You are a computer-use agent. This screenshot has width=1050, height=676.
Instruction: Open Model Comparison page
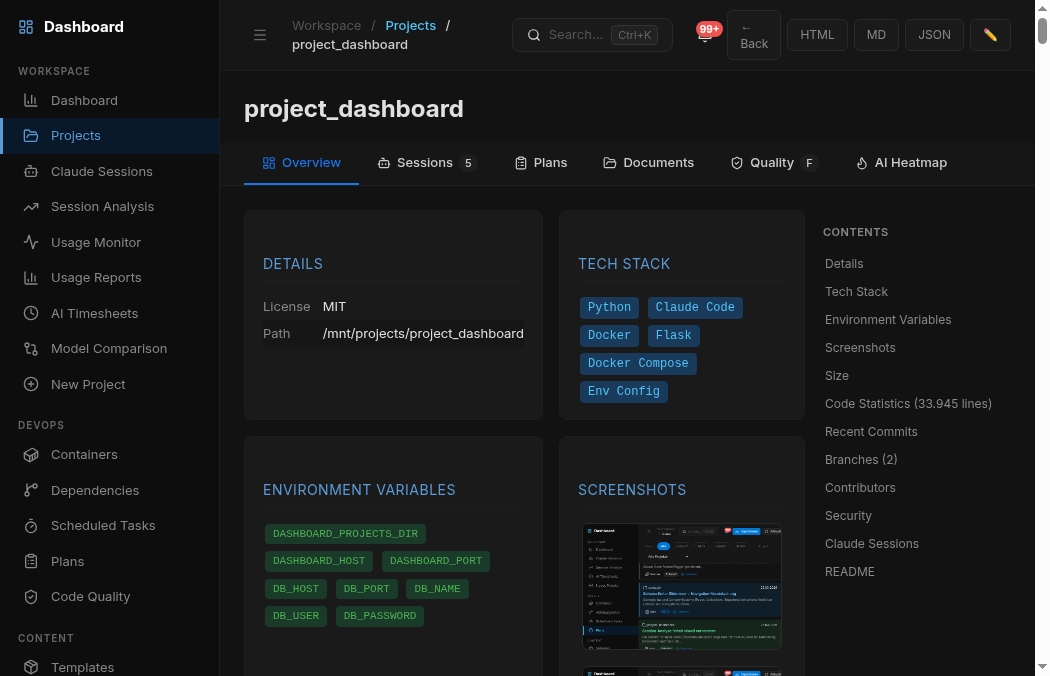(108, 348)
